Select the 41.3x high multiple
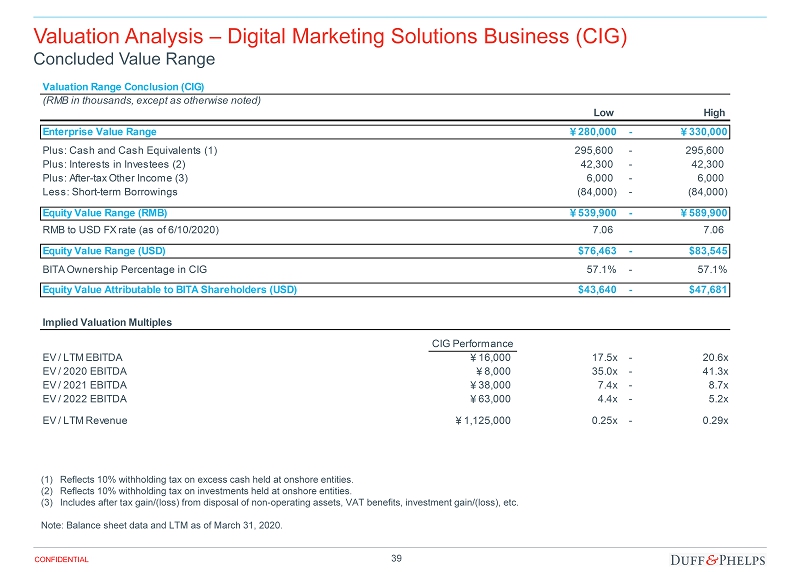 [715, 371]
